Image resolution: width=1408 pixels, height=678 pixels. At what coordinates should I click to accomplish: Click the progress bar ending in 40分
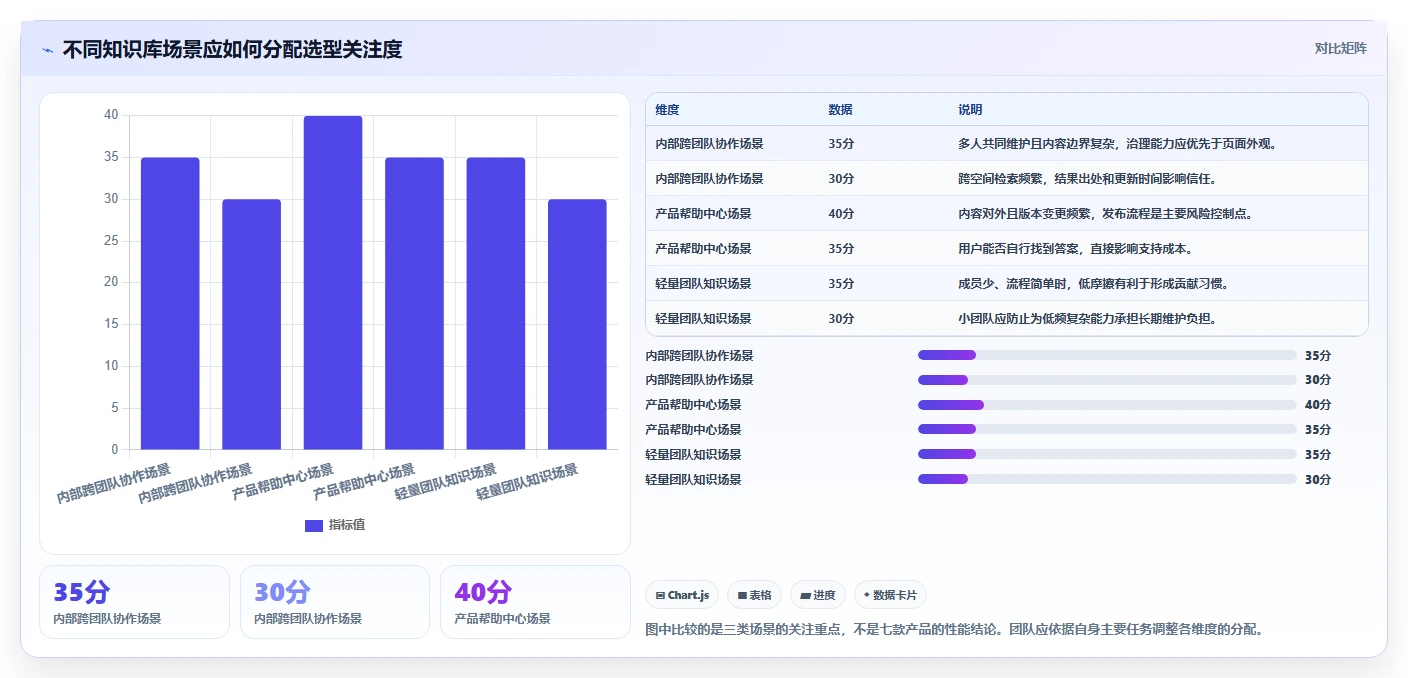pos(1107,404)
